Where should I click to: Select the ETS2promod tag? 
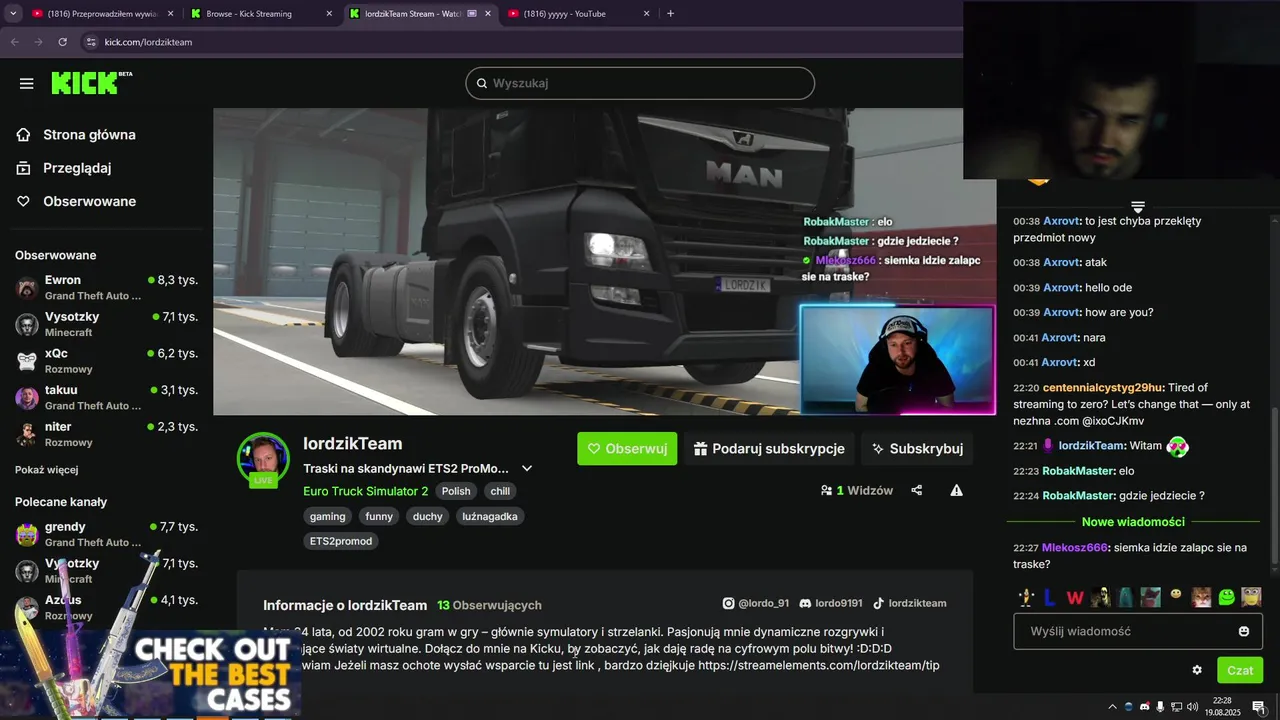[x=341, y=541]
